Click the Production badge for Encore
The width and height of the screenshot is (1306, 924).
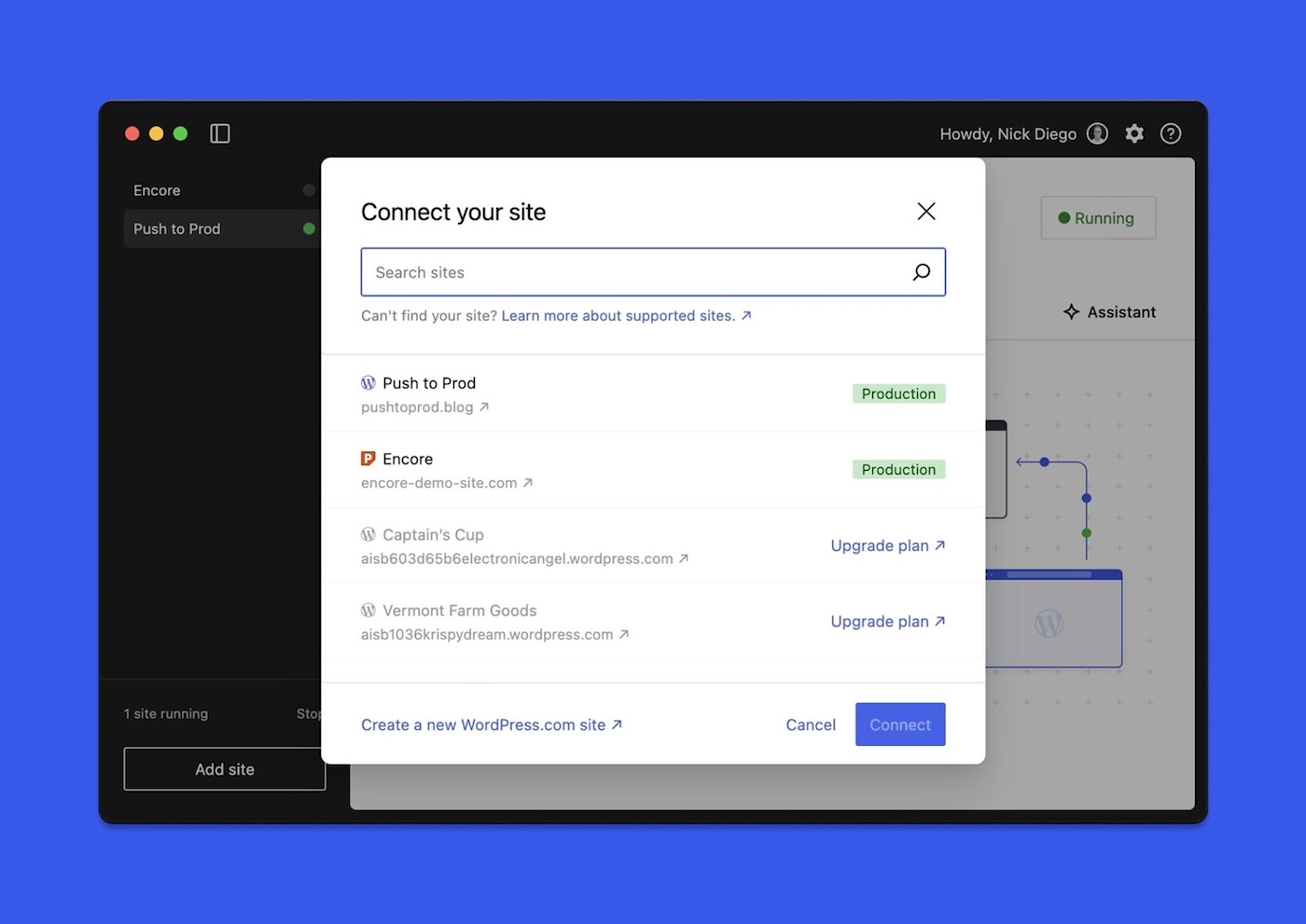pos(898,469)
